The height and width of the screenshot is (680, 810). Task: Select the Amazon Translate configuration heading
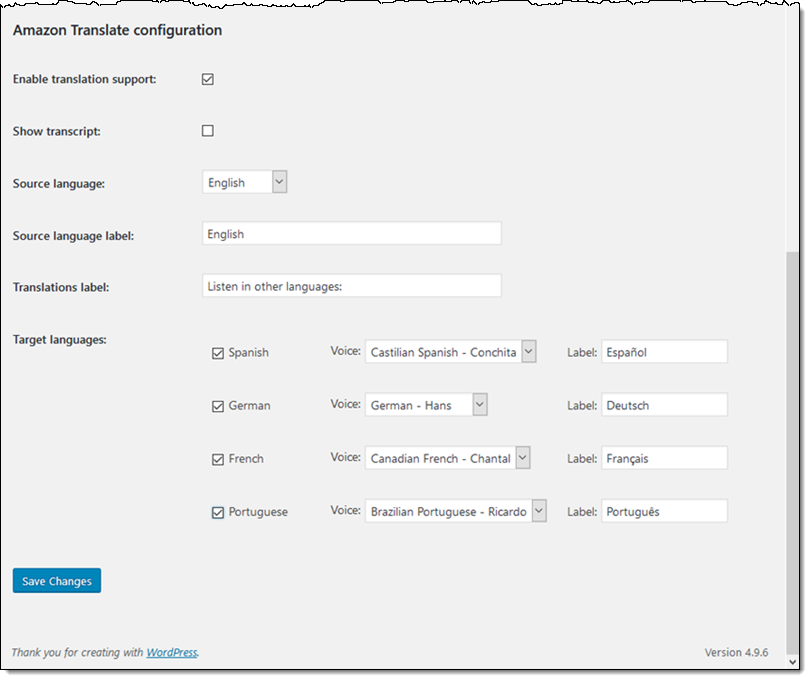[117, 30]
